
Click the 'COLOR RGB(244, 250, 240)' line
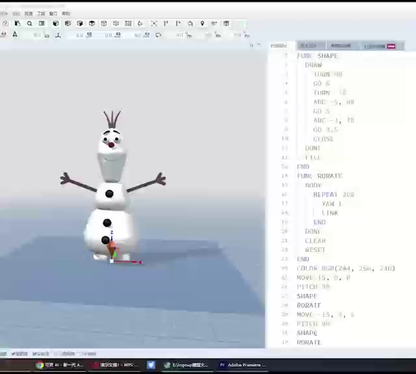pyautogui.click(x=346, y=268)
